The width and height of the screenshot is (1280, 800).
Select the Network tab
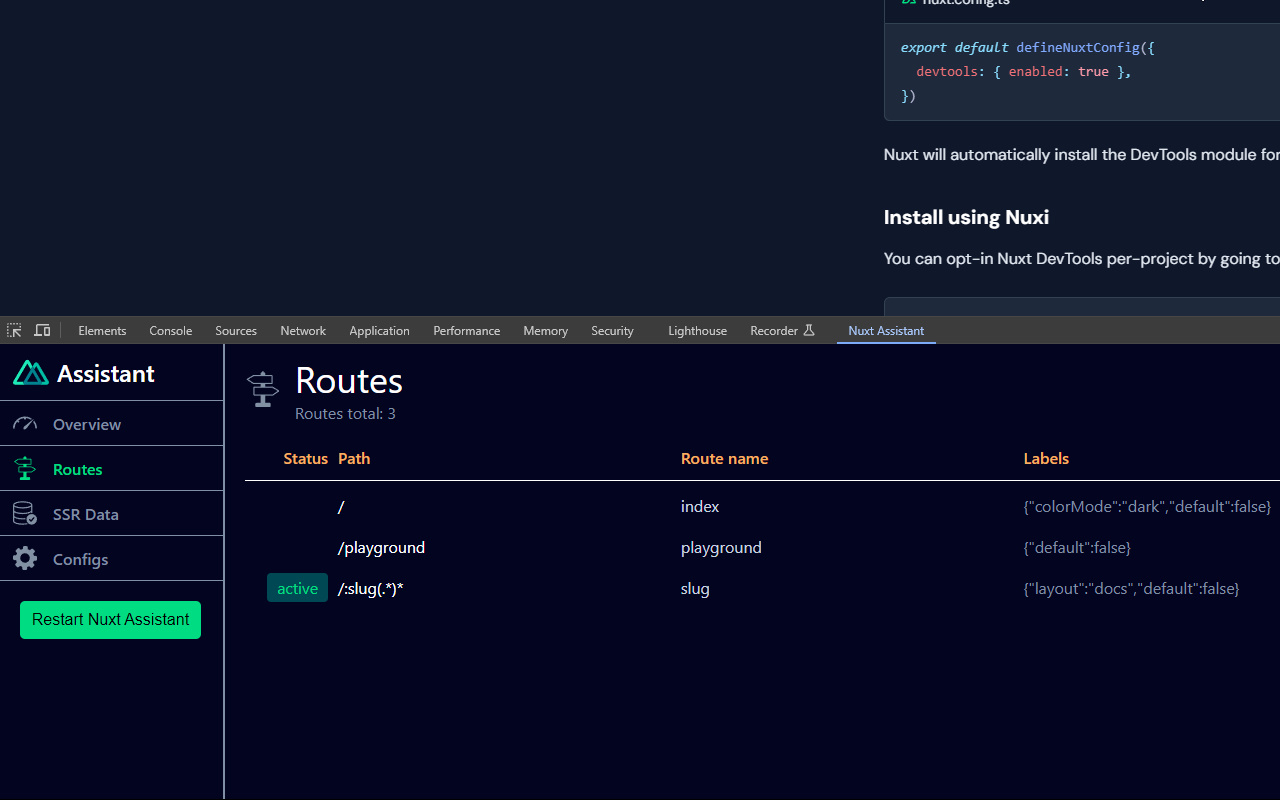click(x=303, y=331)
